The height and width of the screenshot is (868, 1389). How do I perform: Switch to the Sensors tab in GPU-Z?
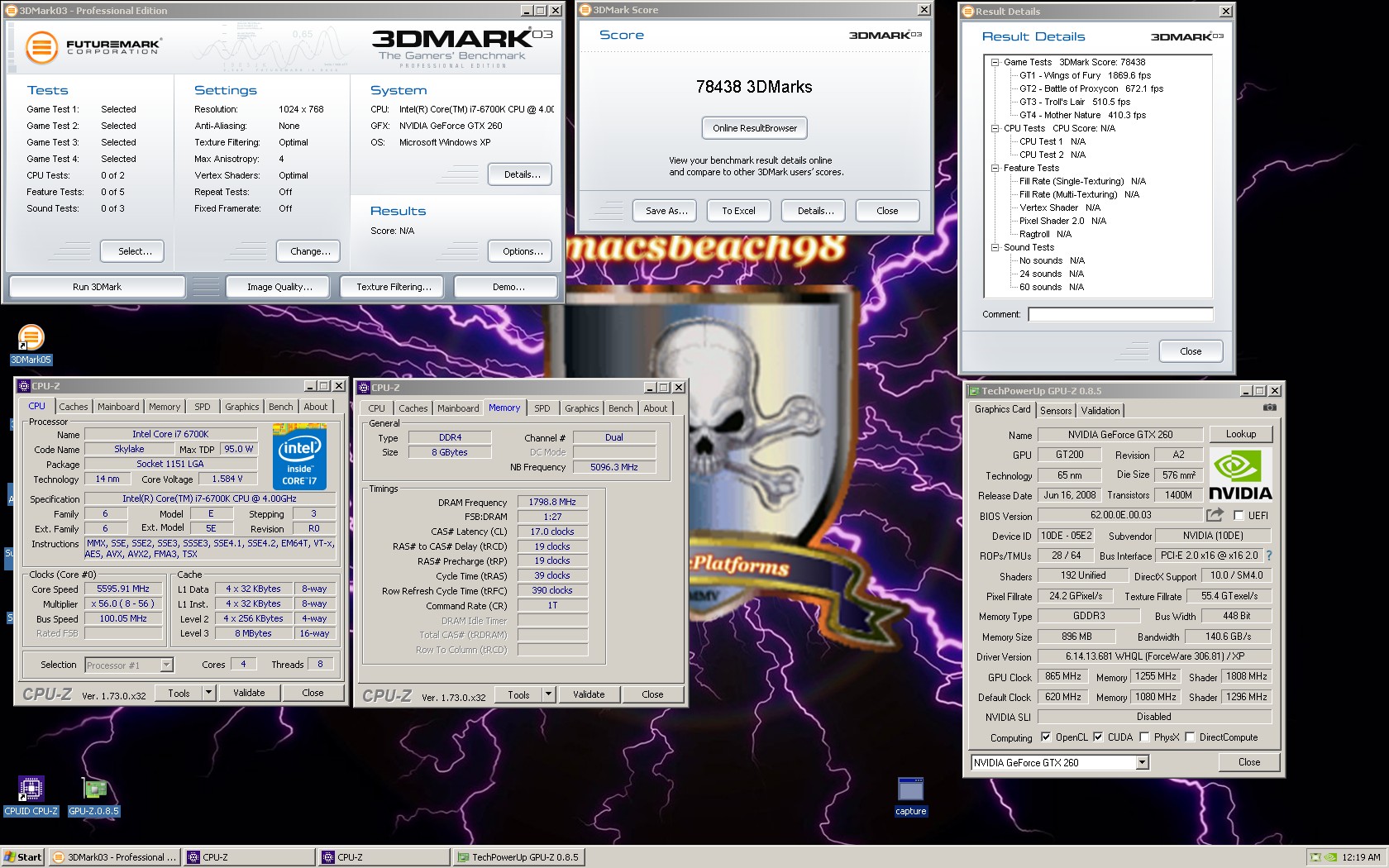point(1056,411)
